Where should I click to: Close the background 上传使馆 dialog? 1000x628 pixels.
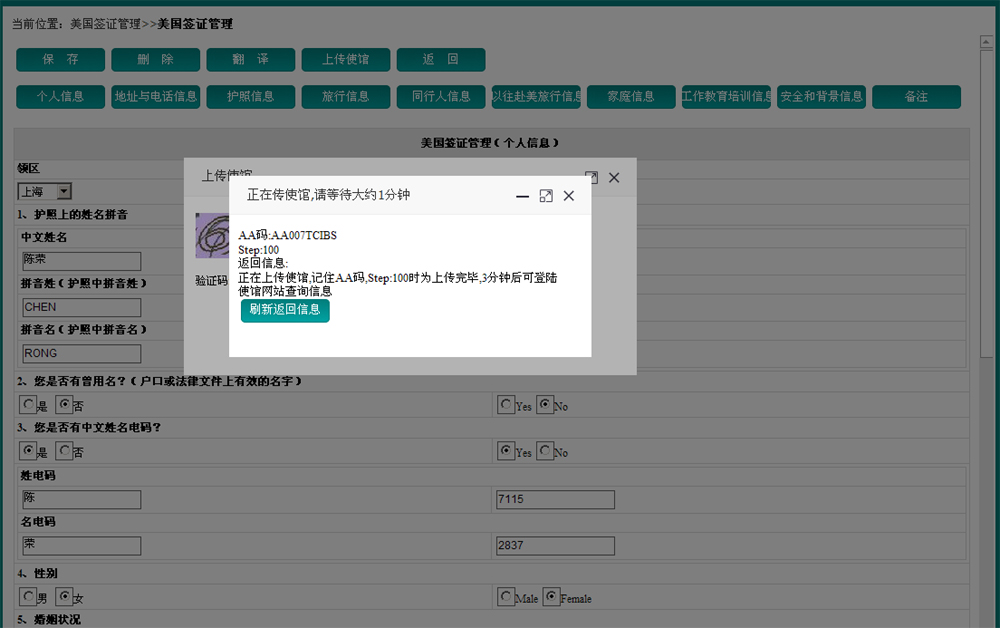point(614,177)
